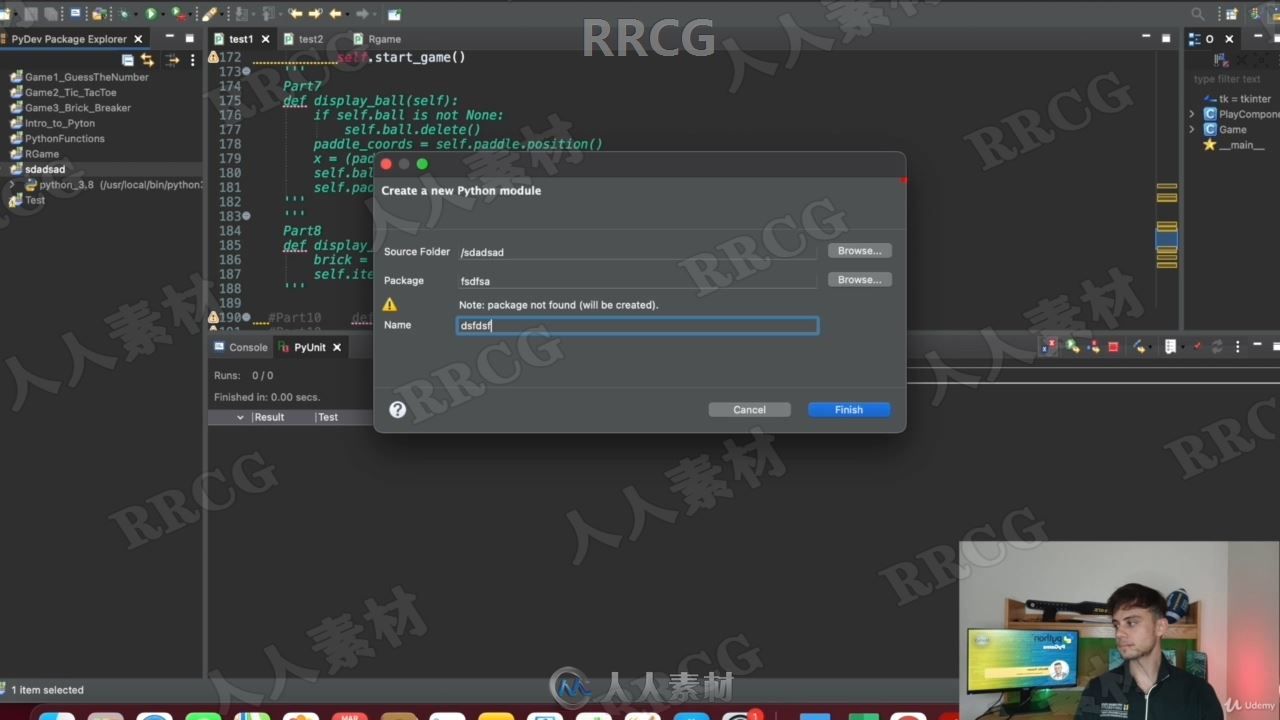1280x720 pixels.
Task: Select the Game3_Brick_Breaker project
Action: [x=71, y=108]
